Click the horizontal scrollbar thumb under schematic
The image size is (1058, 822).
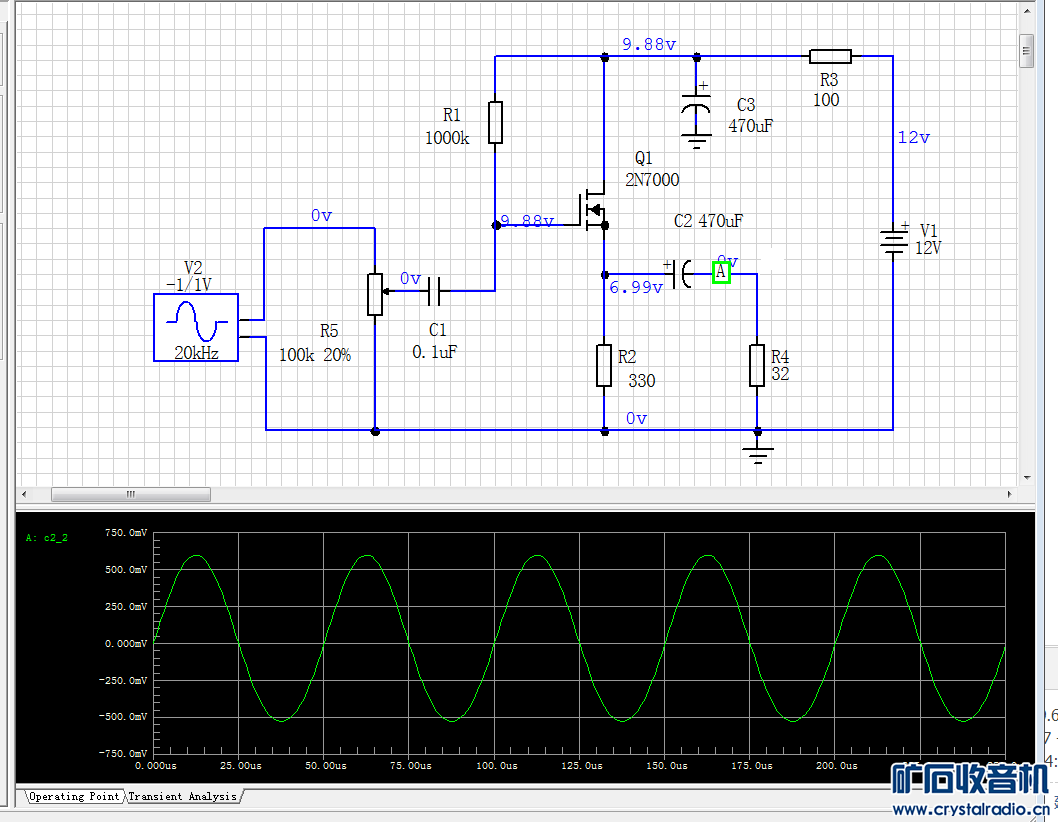(x=130, y=494)
